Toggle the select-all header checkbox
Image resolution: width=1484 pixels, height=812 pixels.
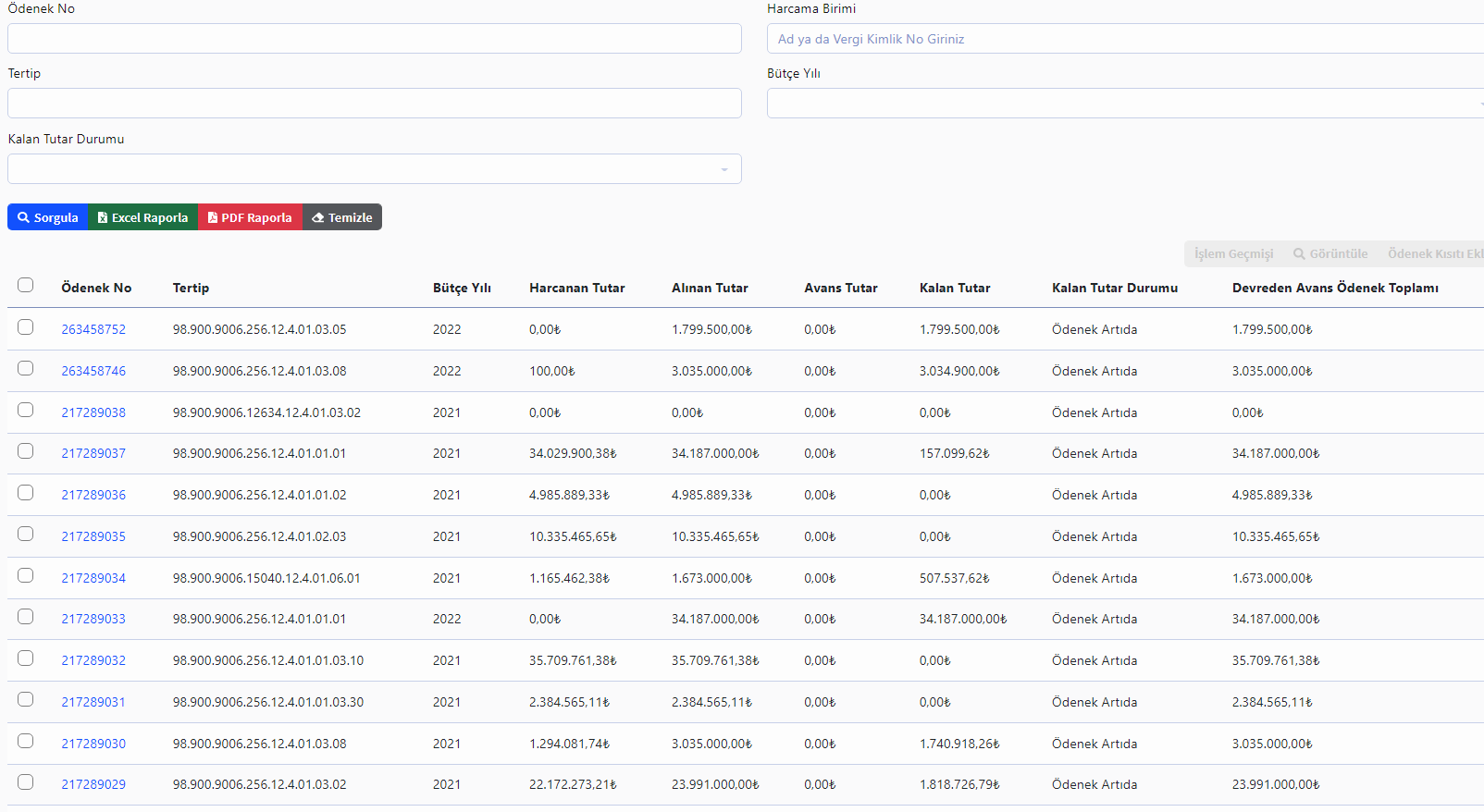pos(26,285)
